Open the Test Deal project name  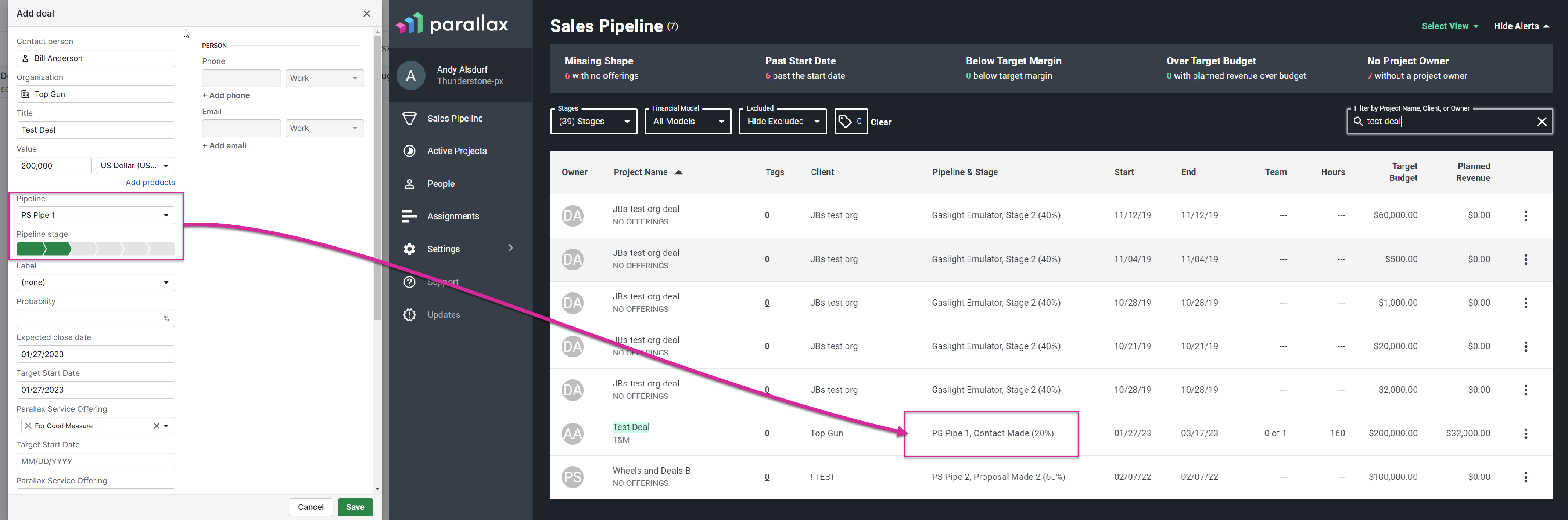(x=631, y=427)
